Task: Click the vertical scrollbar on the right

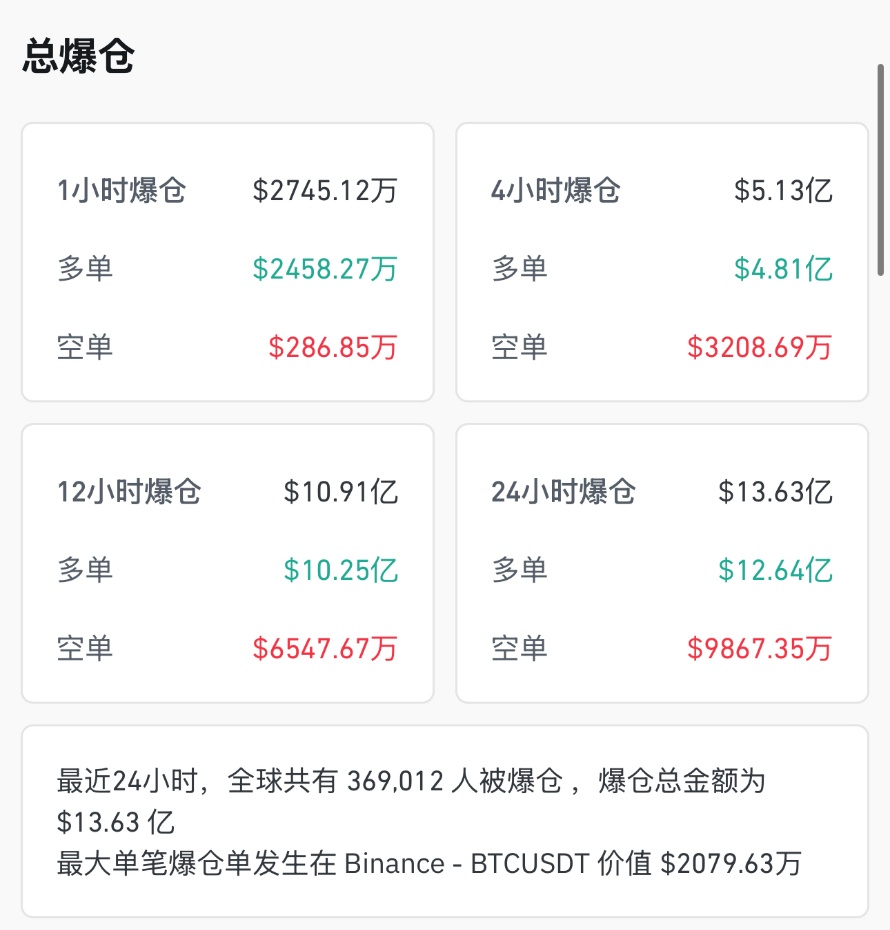Action: 881,170
